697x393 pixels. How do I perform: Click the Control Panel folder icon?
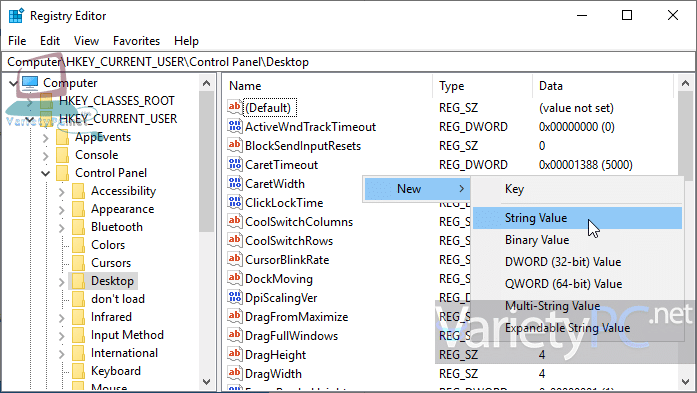click(x=63, y=173)
